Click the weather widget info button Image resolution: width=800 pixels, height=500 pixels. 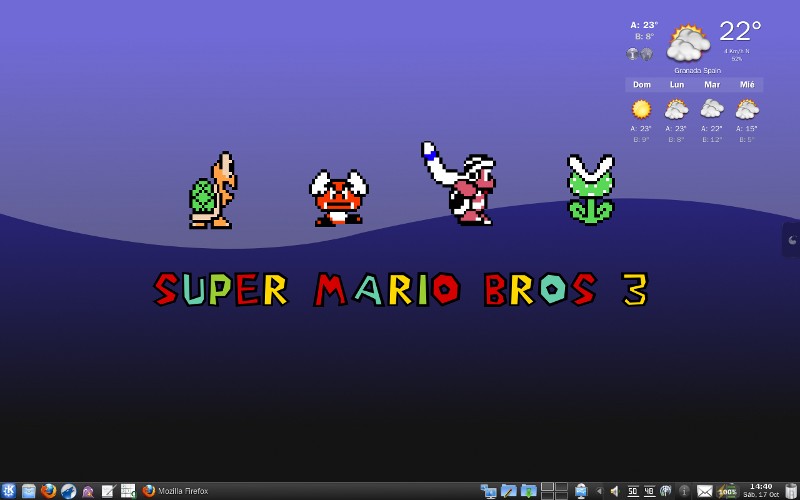point(633,54)
